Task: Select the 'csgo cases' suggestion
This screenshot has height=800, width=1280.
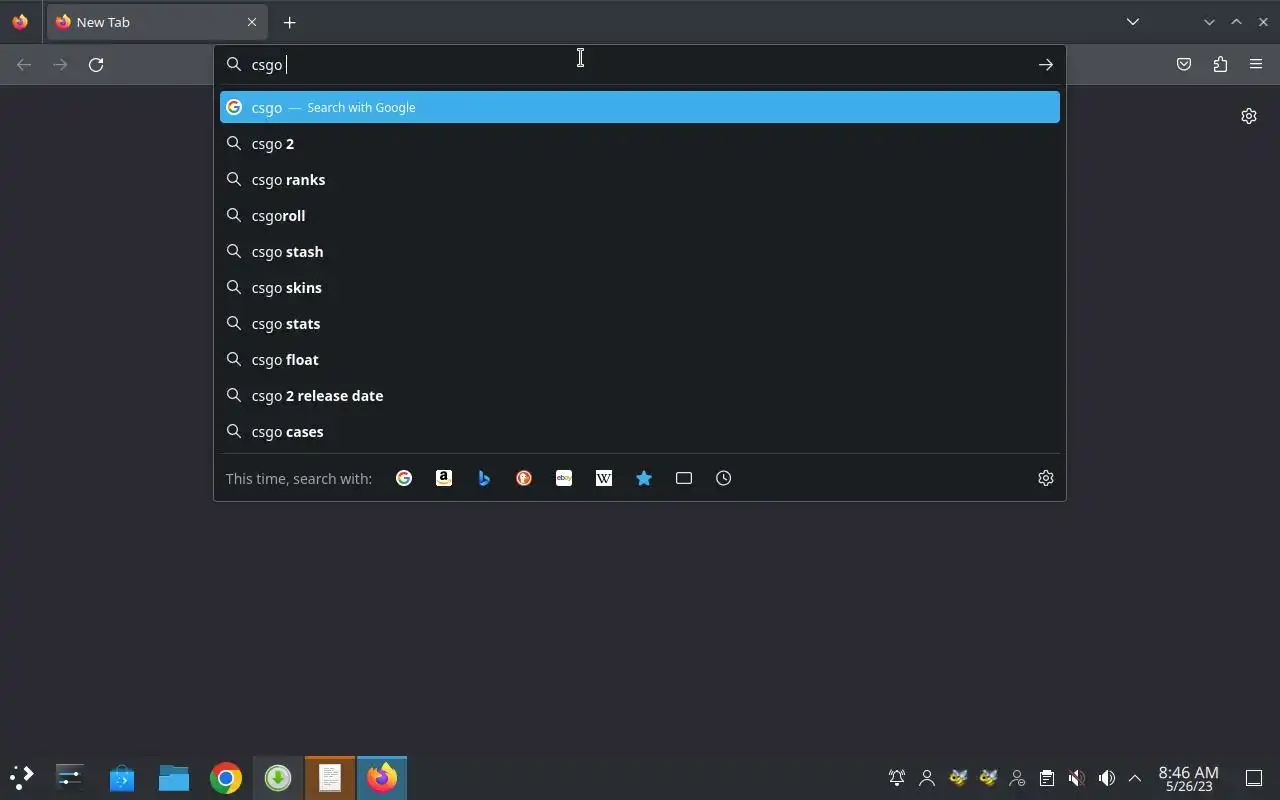Action: point(640,431)
